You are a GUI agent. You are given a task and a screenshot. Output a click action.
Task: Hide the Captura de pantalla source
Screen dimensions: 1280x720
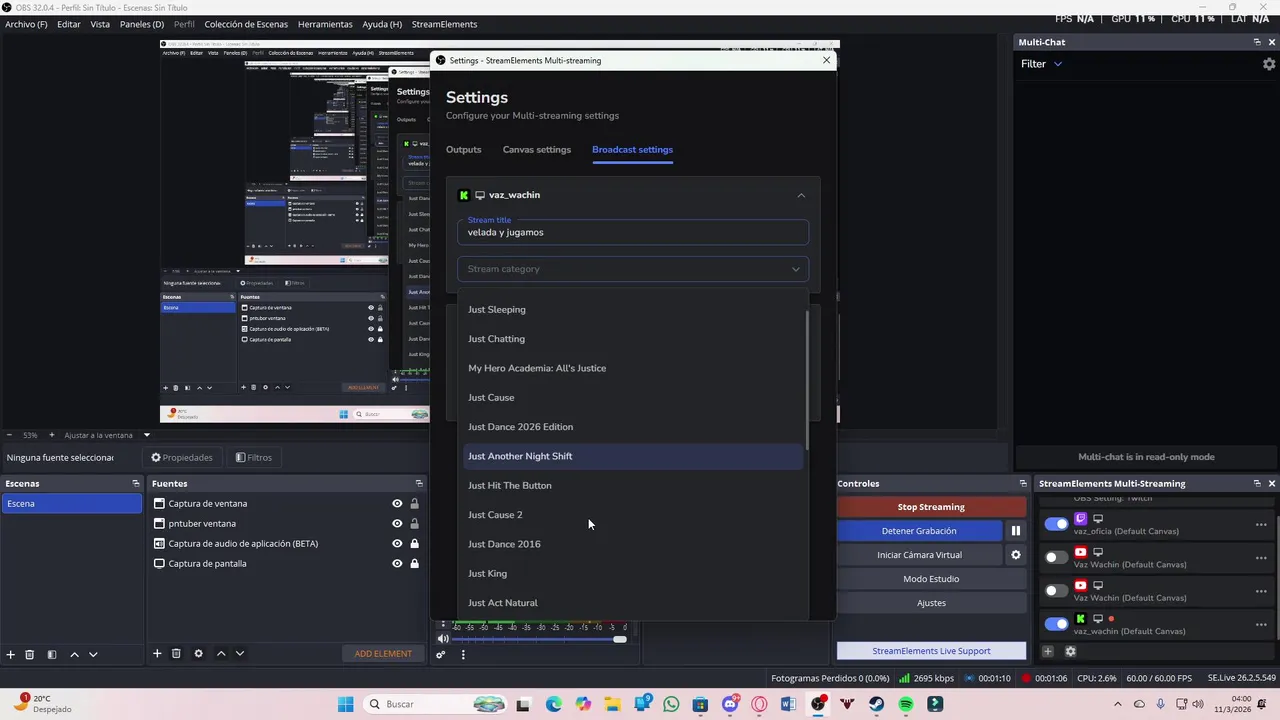pos(397,564)
